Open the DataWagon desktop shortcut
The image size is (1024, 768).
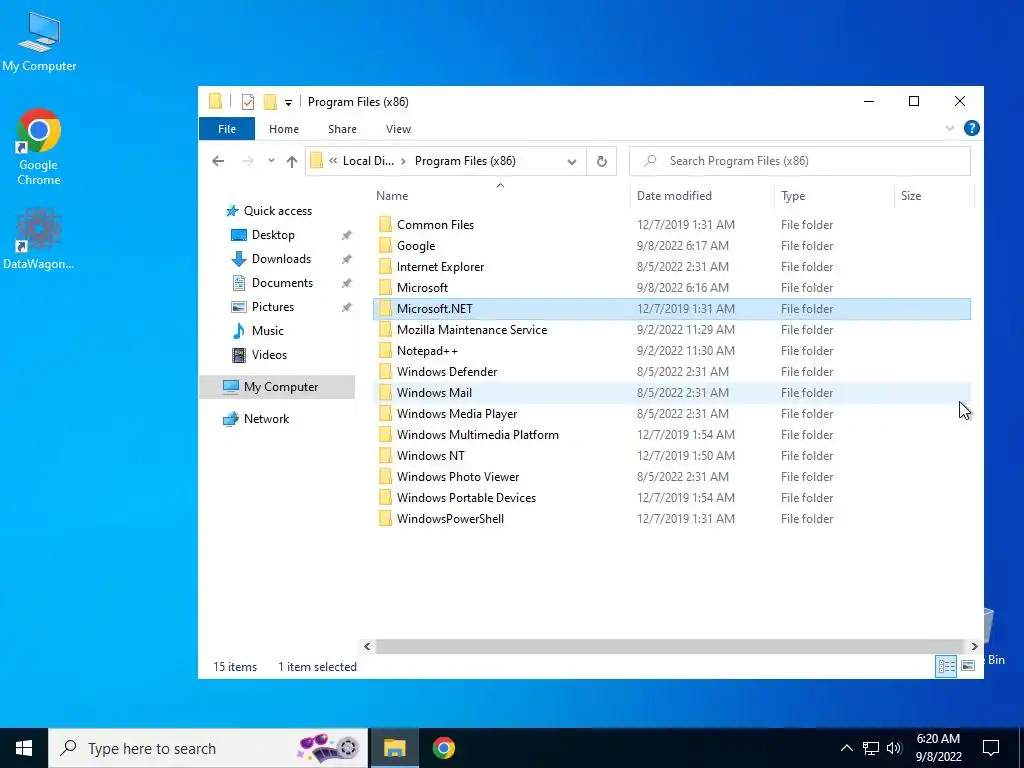point(39,239)
